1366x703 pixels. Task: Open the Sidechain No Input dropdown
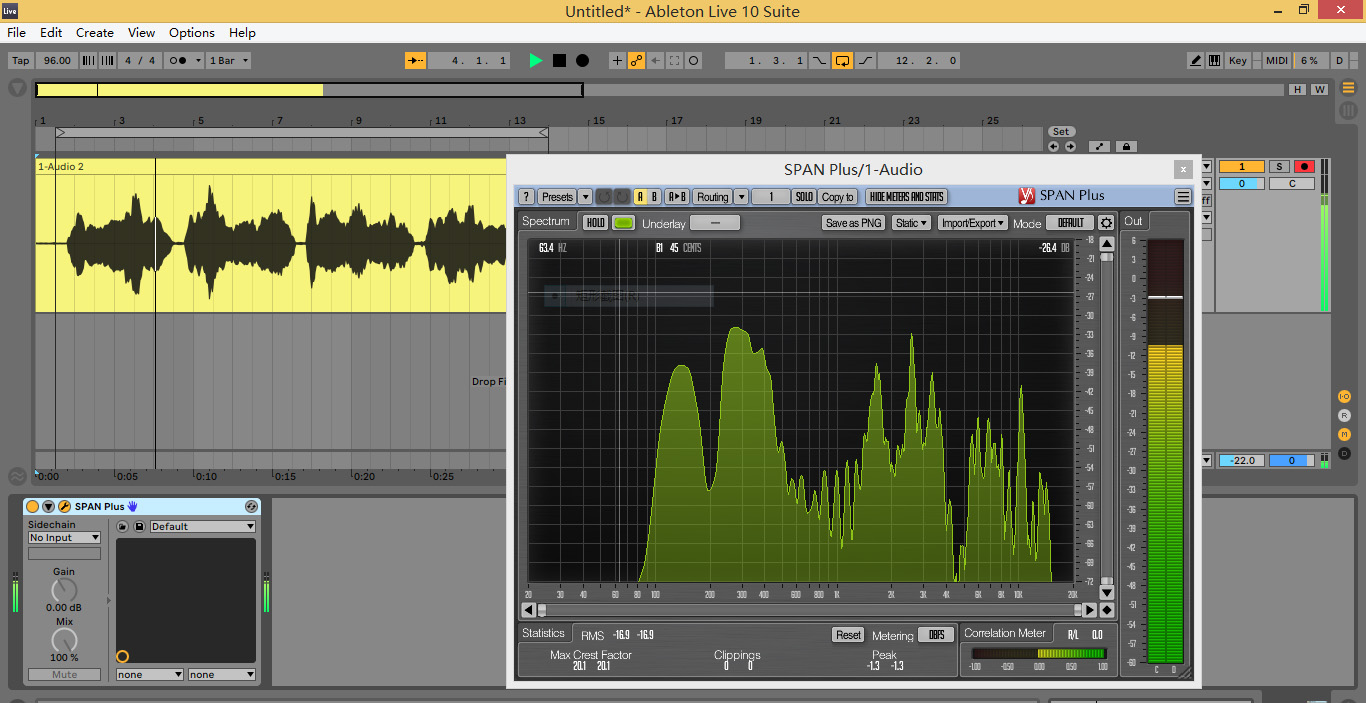tap(64, 538)
